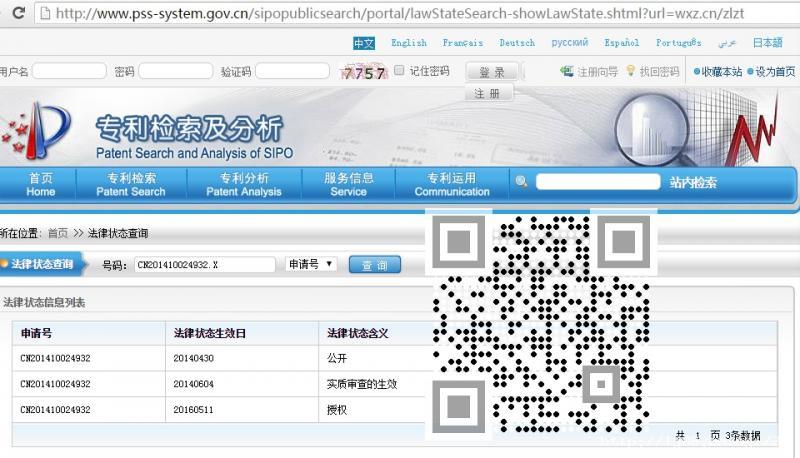Open the 服务信息 Service menu
The width and height of the screenshot is (800, 458).
(348, 184)
